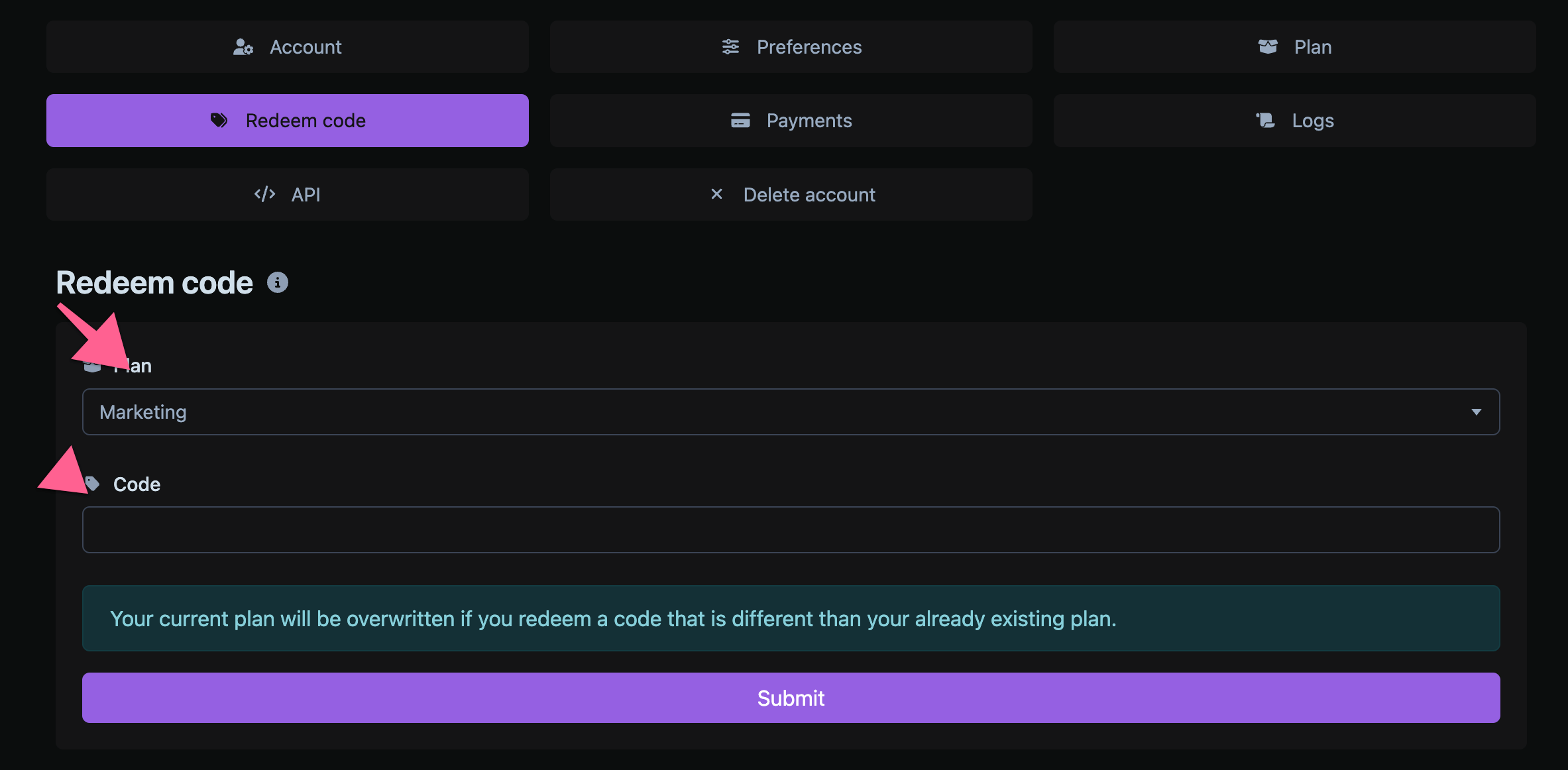The image size is (1568, 770).
Task: Click the account user-gear icon
Action: pos(243,47)
